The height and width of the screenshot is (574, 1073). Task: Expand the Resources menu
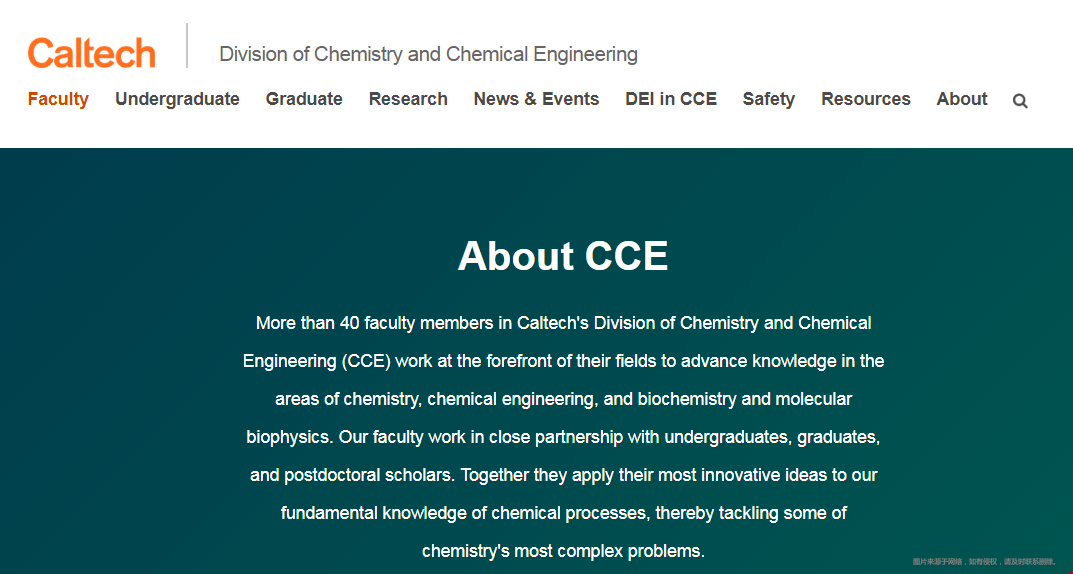coord(866,99)
